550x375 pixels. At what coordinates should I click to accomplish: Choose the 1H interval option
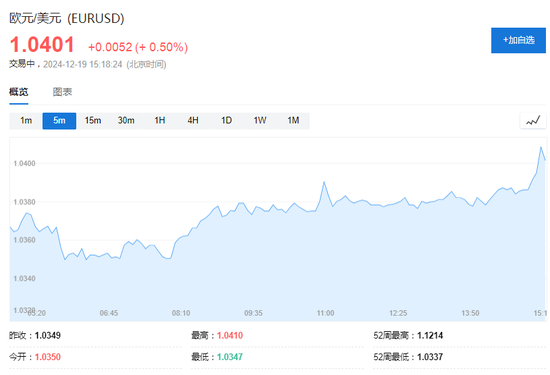point(160,121)
